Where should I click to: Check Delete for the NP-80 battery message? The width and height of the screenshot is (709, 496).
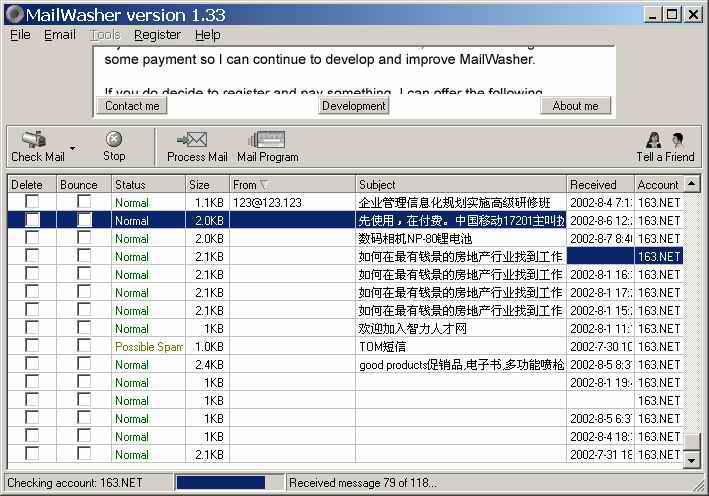click(32, 238)
